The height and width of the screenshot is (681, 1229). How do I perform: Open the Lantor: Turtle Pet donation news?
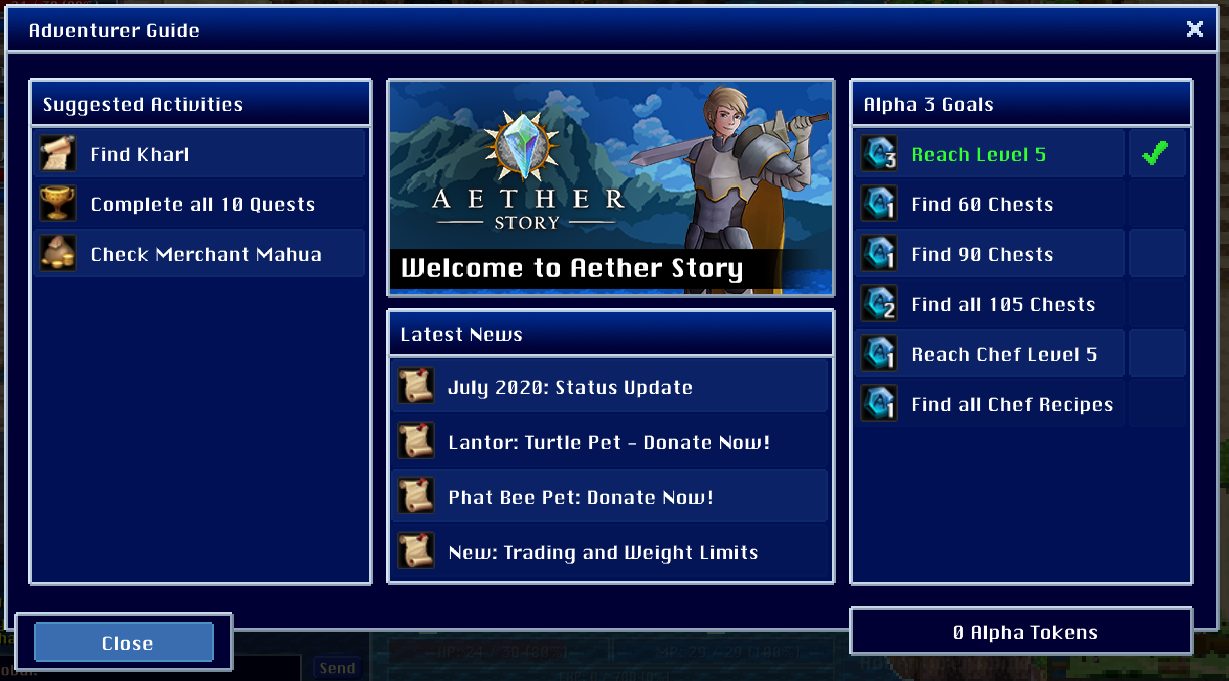pyautogui.click(x=610, y=442)
